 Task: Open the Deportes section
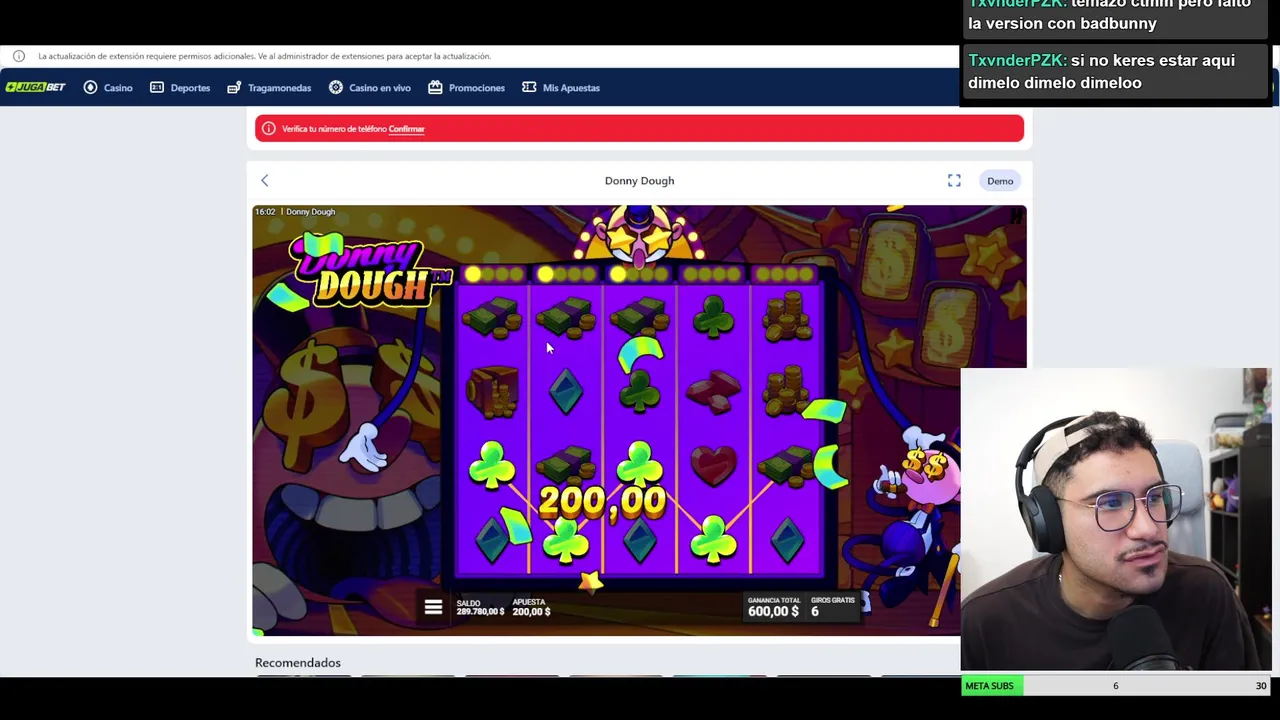click(180, 88)
